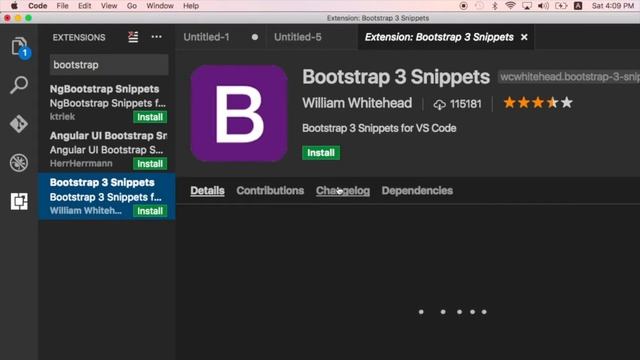Click the HerrHerrmann author name

(81, 164)
